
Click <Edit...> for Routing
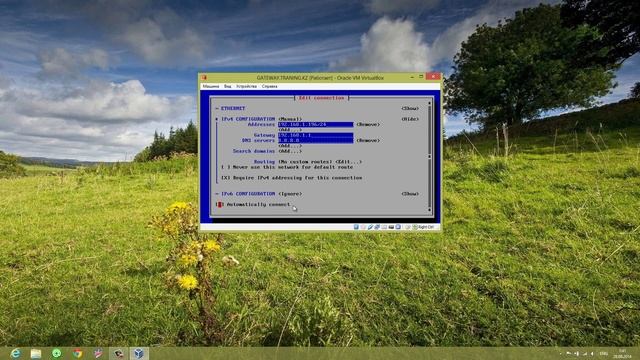[348, 162]
